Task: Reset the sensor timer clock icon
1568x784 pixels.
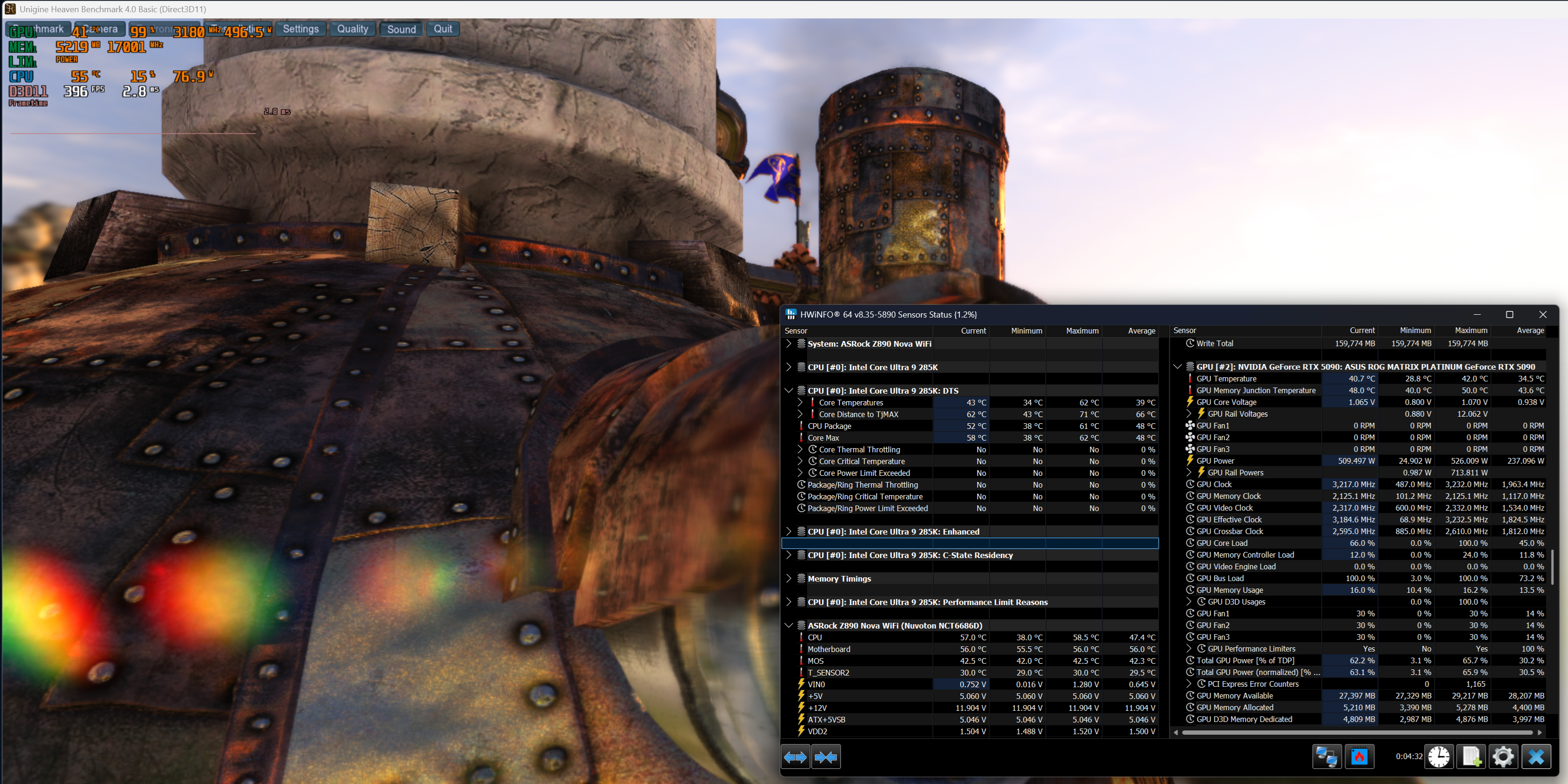Action: (x=1439, y=757)
